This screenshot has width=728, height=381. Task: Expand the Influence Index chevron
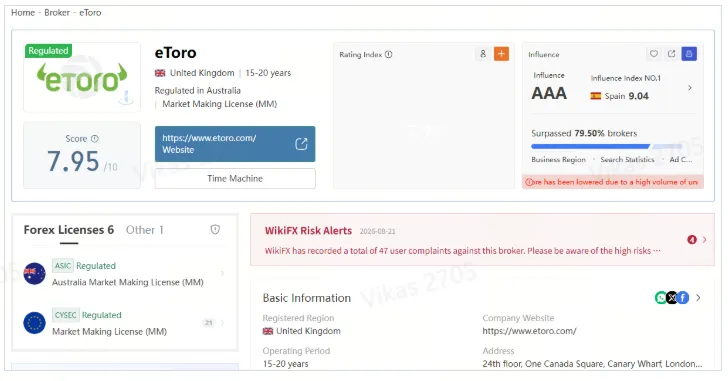(x=690, y=88)
